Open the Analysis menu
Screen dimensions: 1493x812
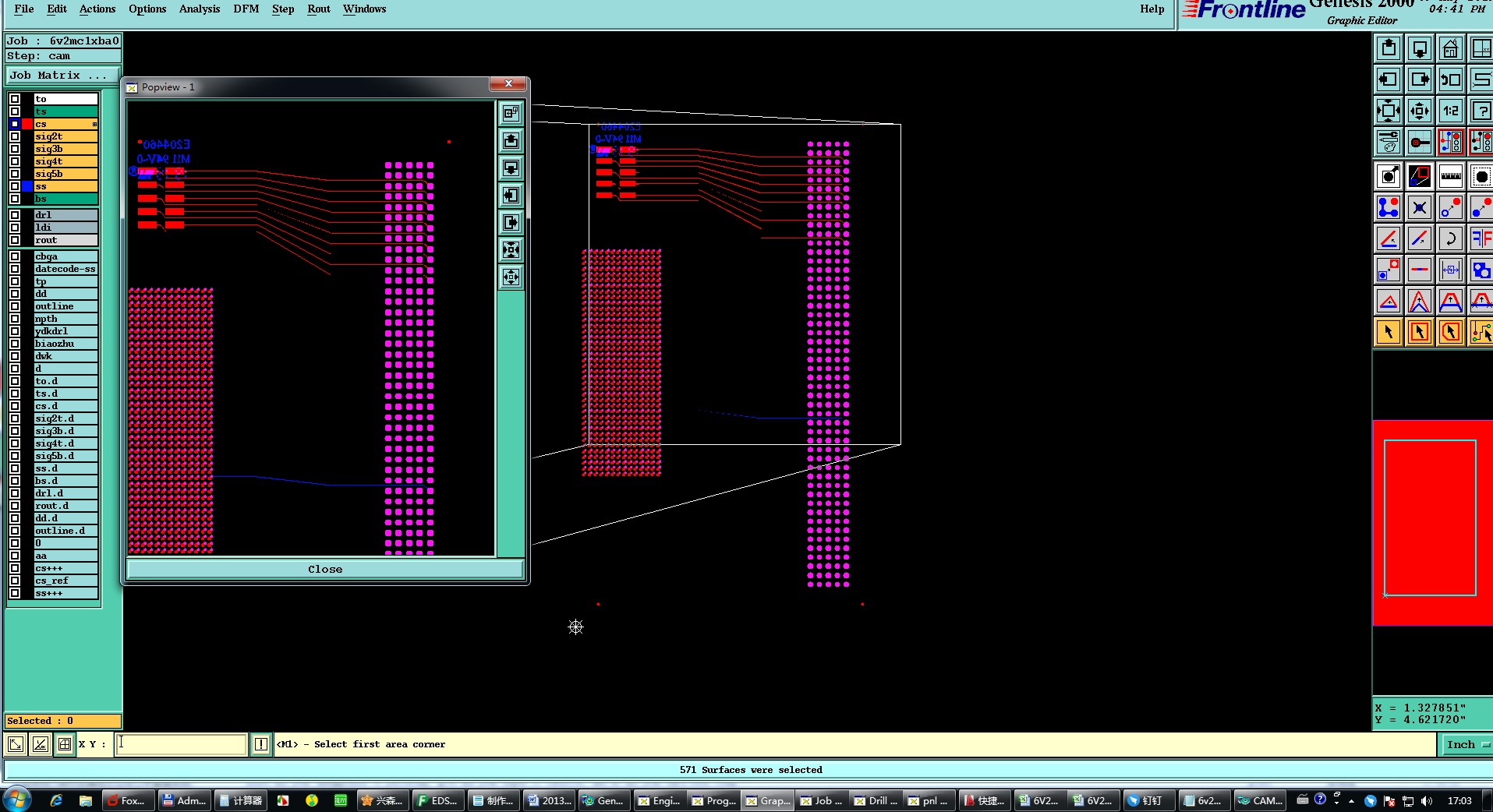(x=200, y=9)
